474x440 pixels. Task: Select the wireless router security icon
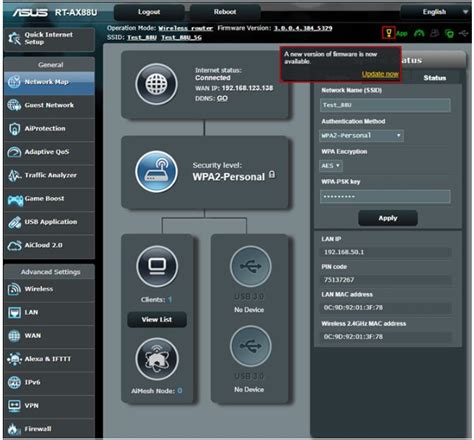(156, 172)
